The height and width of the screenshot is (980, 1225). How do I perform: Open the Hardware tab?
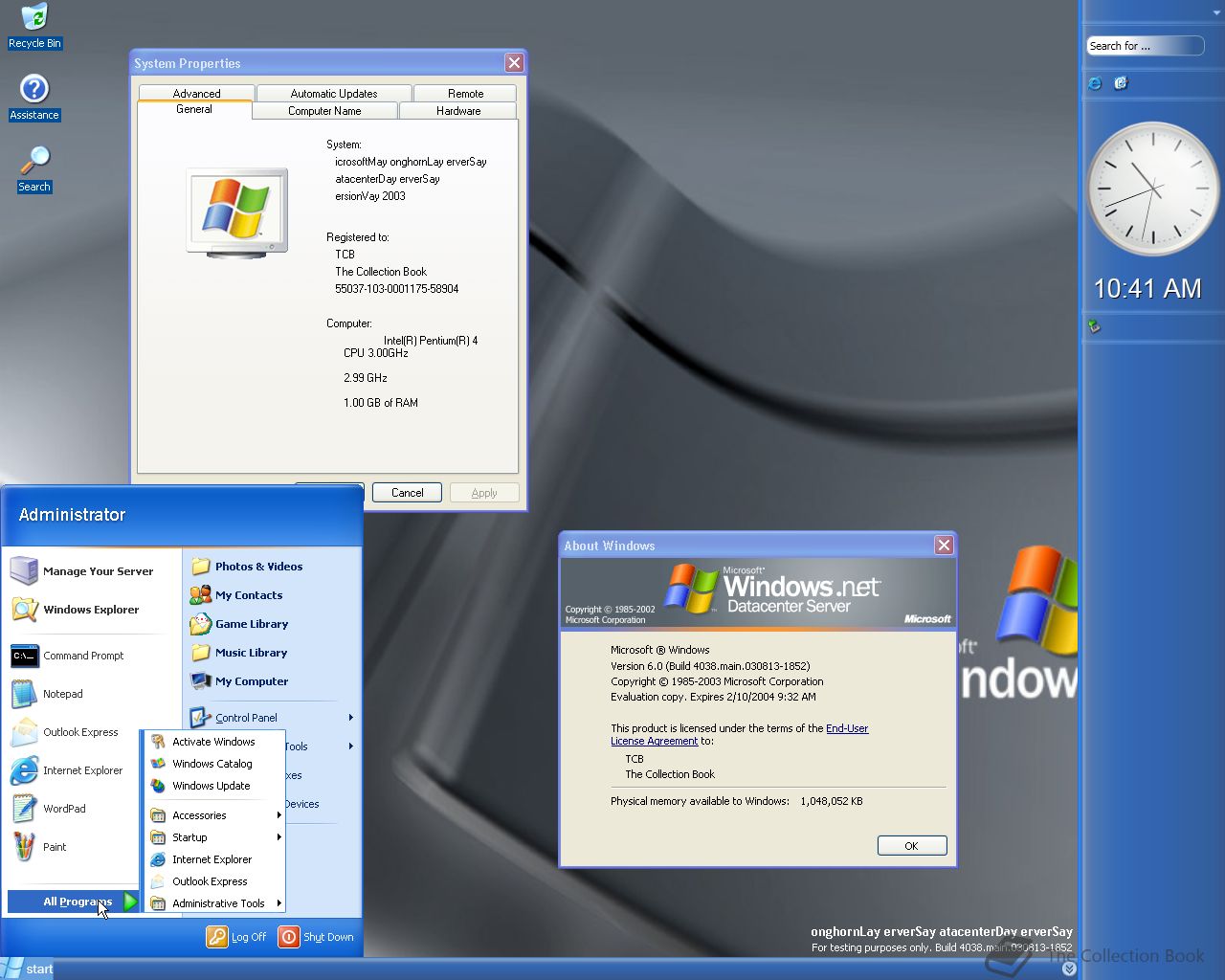point(458,111)
